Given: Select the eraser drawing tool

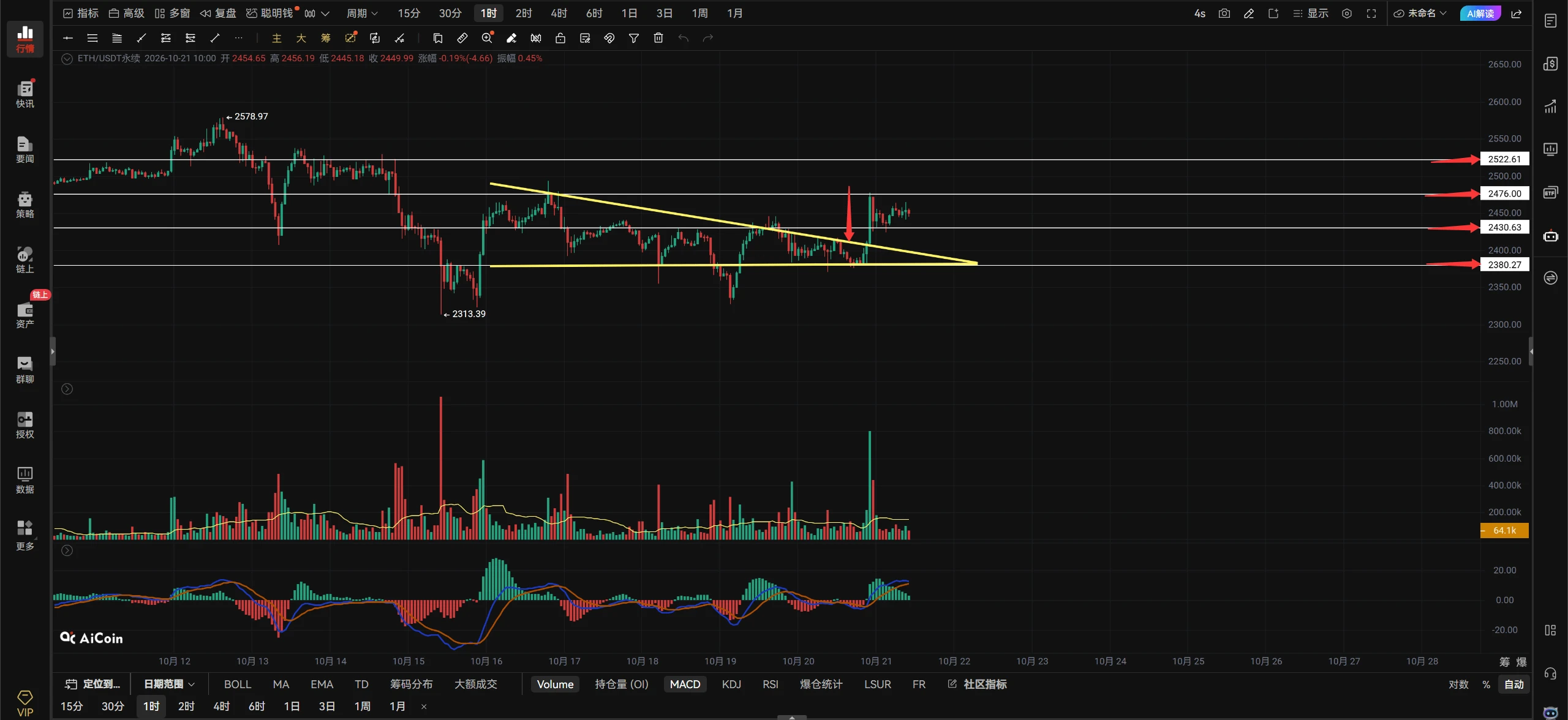Looking at the screenshot, I should click(x=511, y=38).
